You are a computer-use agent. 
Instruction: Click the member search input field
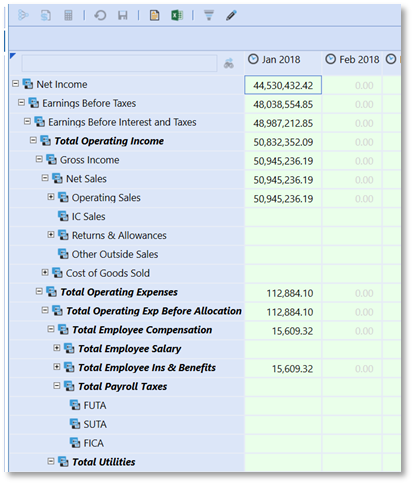tap(119, 63)
